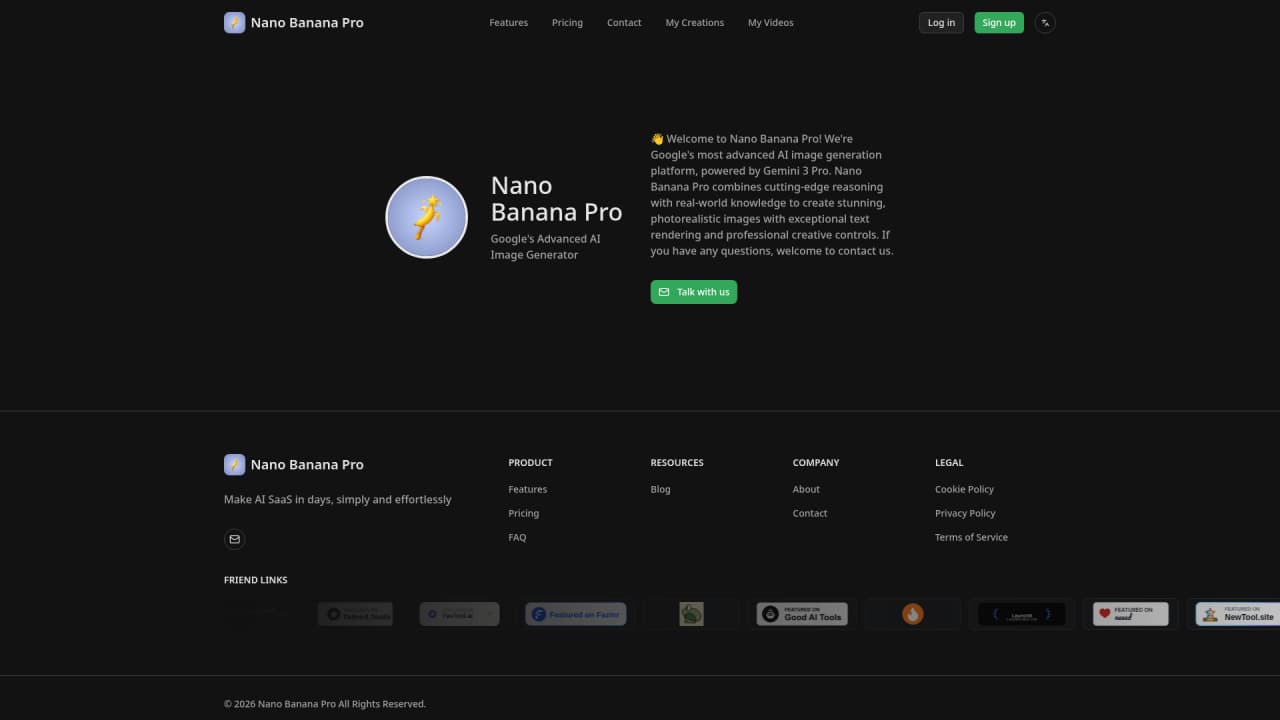Open the Privacy Policy link

coord(966,513)
